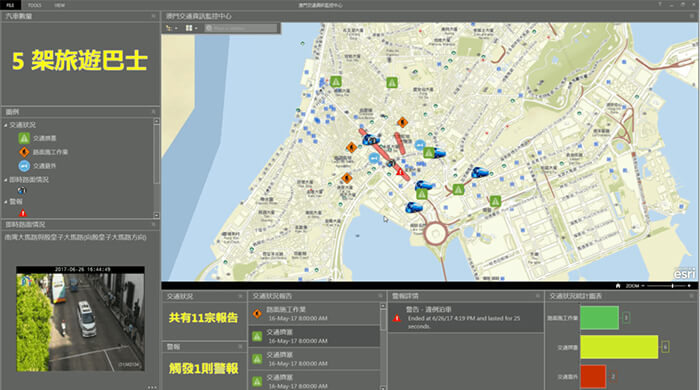Click the 5 架旅遊巴士 count text

click(x=79, y=61)
